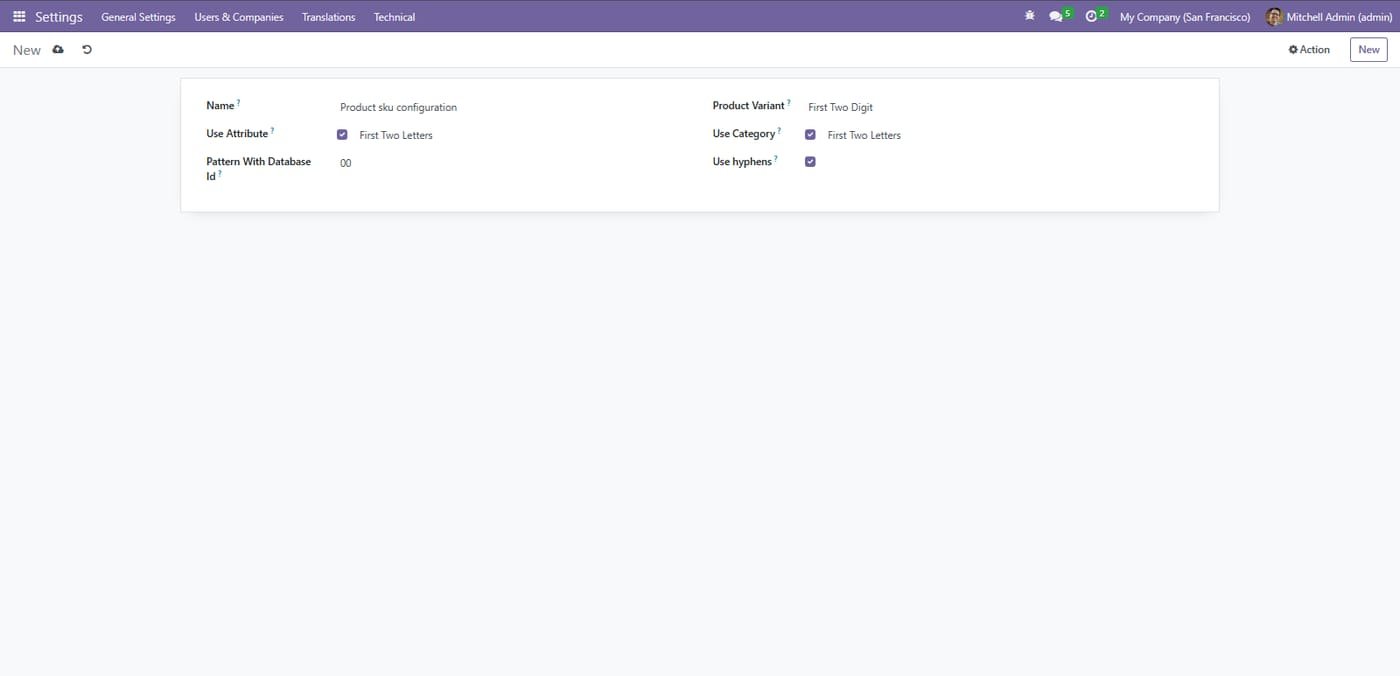Open the Action gear menu
Viewport: 1400px width, 676px height.
click(x=1309, y=49)
